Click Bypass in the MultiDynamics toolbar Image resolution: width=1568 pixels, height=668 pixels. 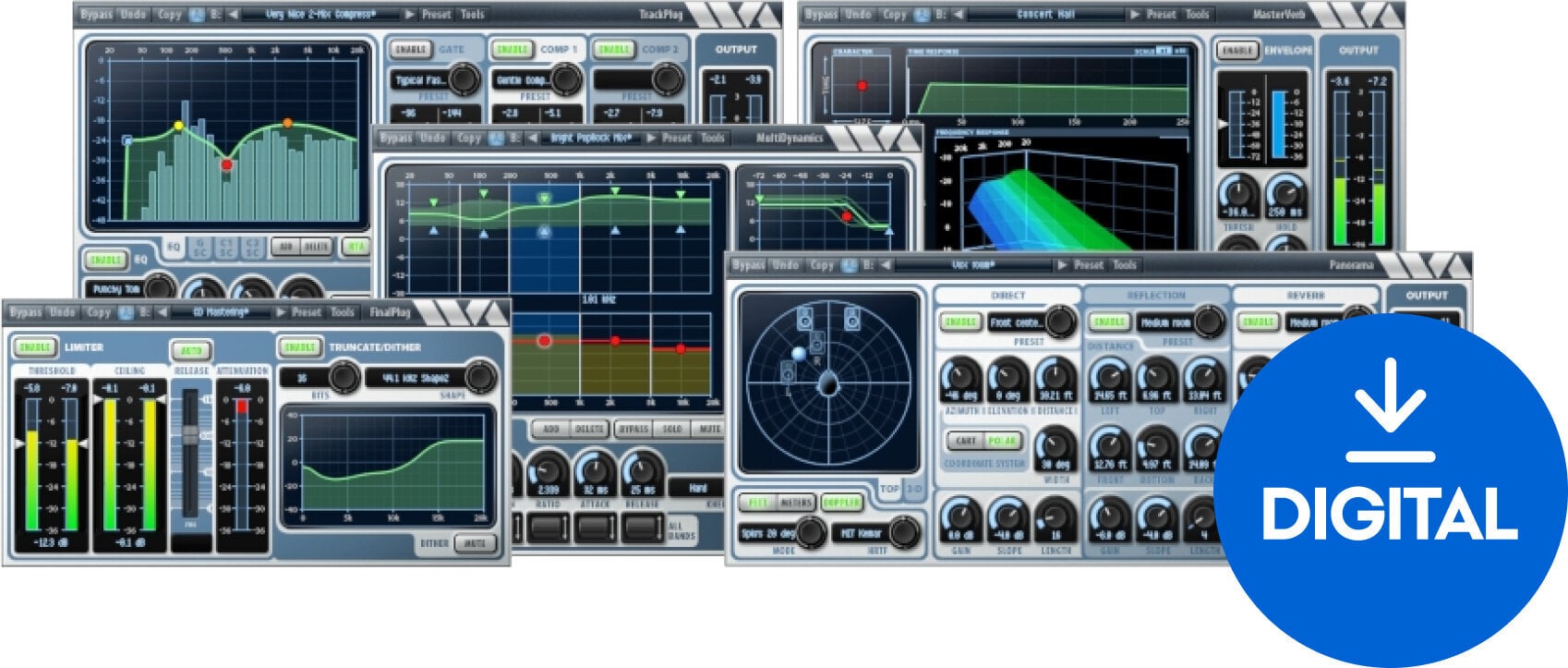click(x=396, y=138)
